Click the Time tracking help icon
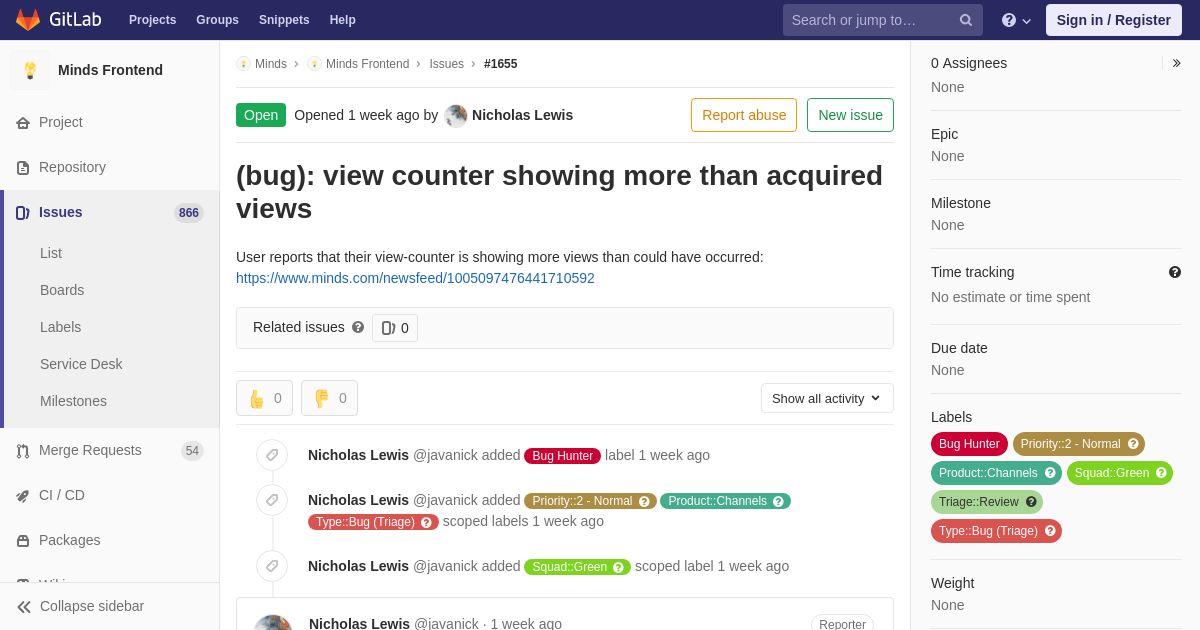Screen dimensions: 1200x630 pyautogui.click(x=1175, y=272)
